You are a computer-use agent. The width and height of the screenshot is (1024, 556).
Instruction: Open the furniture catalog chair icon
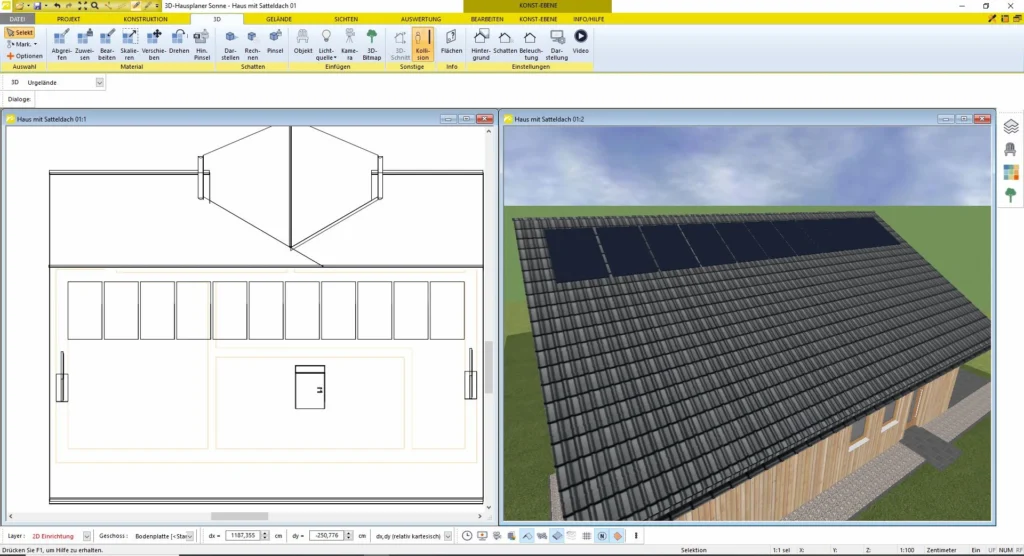[1010, 149]
